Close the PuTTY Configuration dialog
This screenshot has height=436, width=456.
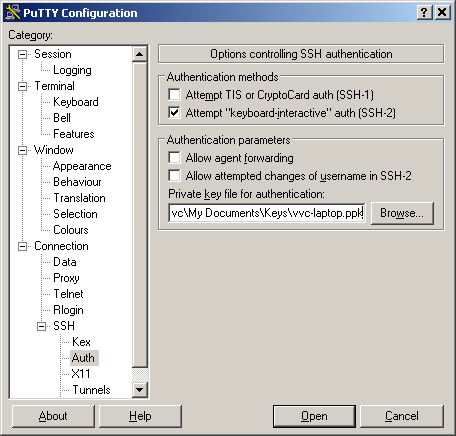coord(442,13)
